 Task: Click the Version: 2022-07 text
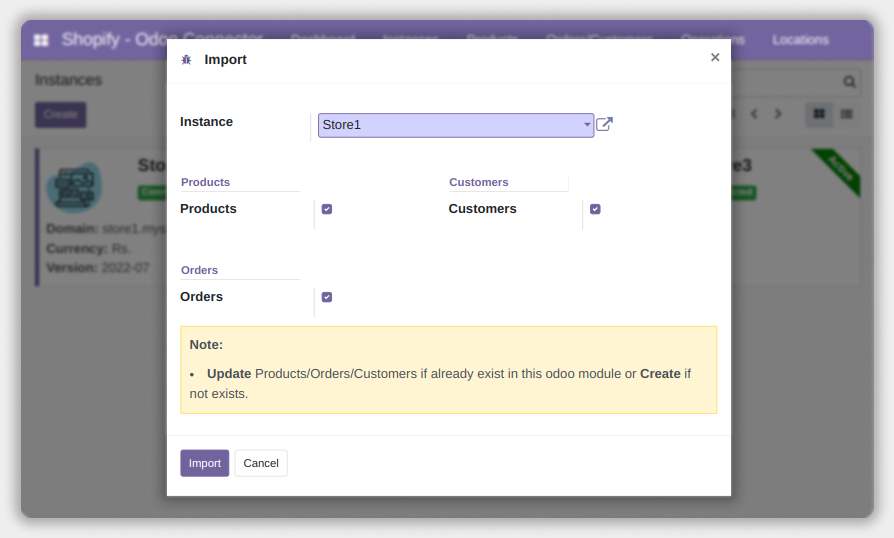pos(97,267)
